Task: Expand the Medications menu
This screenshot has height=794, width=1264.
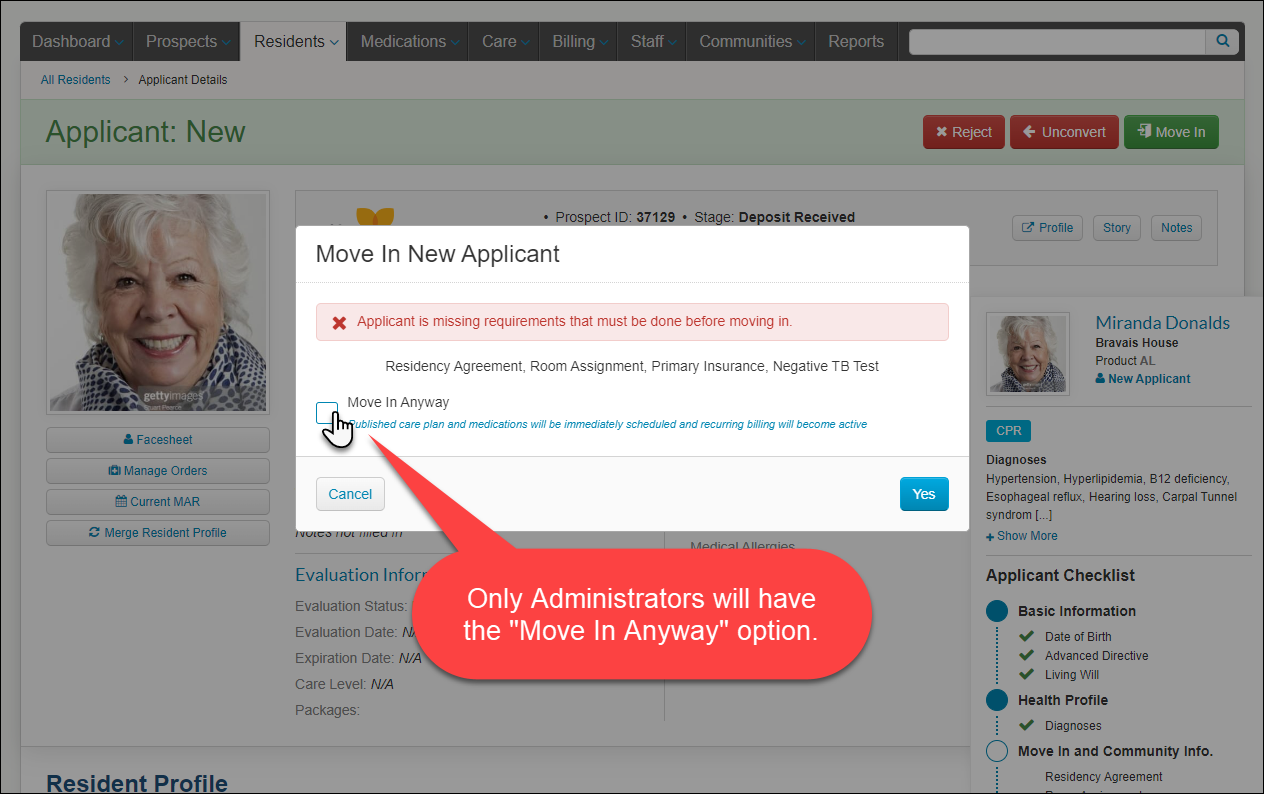Action: click(x=409, y=42)
